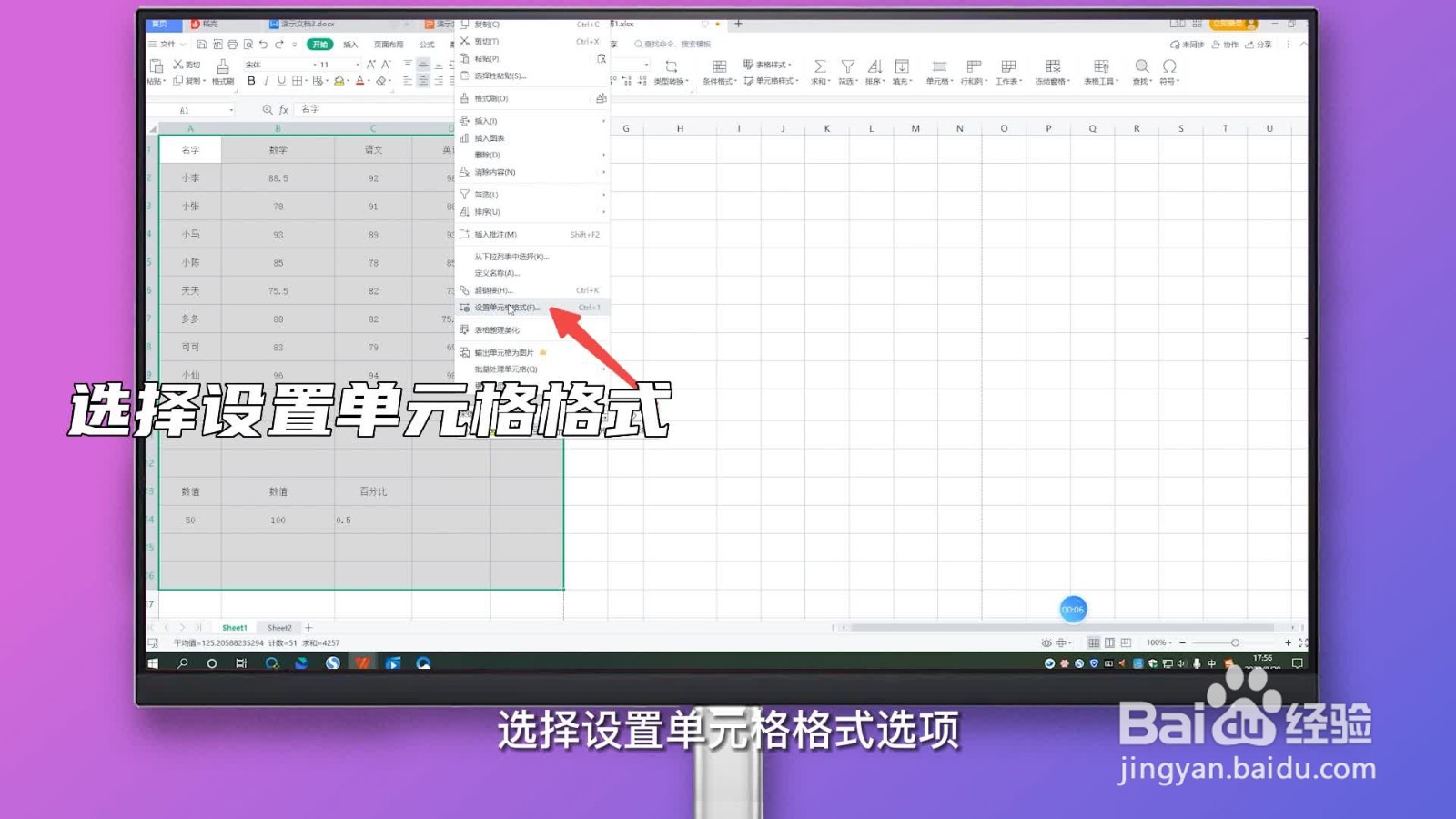Click the 协作 (Collaborate) button
The image size is (1456, 819).
pos(1225,45)
